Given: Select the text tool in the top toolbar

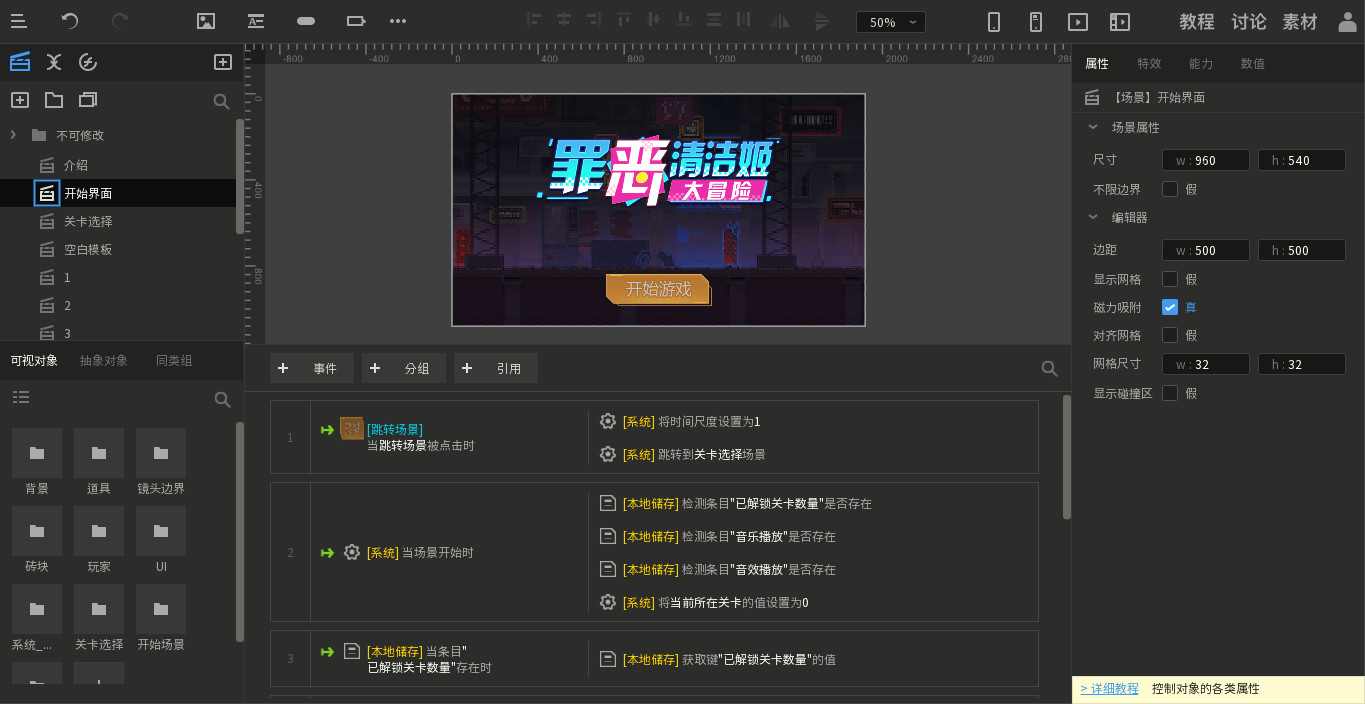Looking at the screenshot, I should (x=255, y=21).
